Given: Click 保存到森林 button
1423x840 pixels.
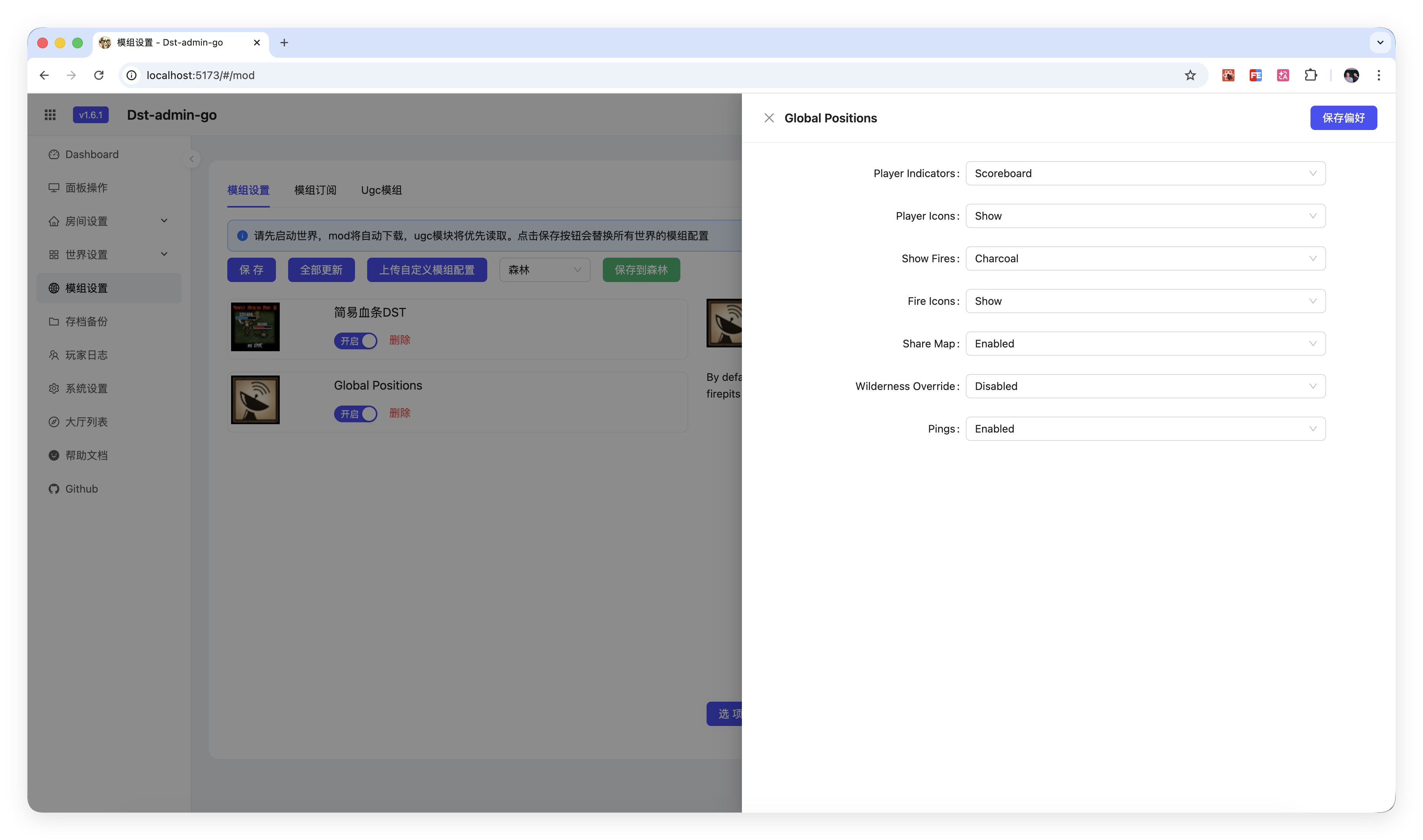Looking at the screenshot, I should 641,270.
